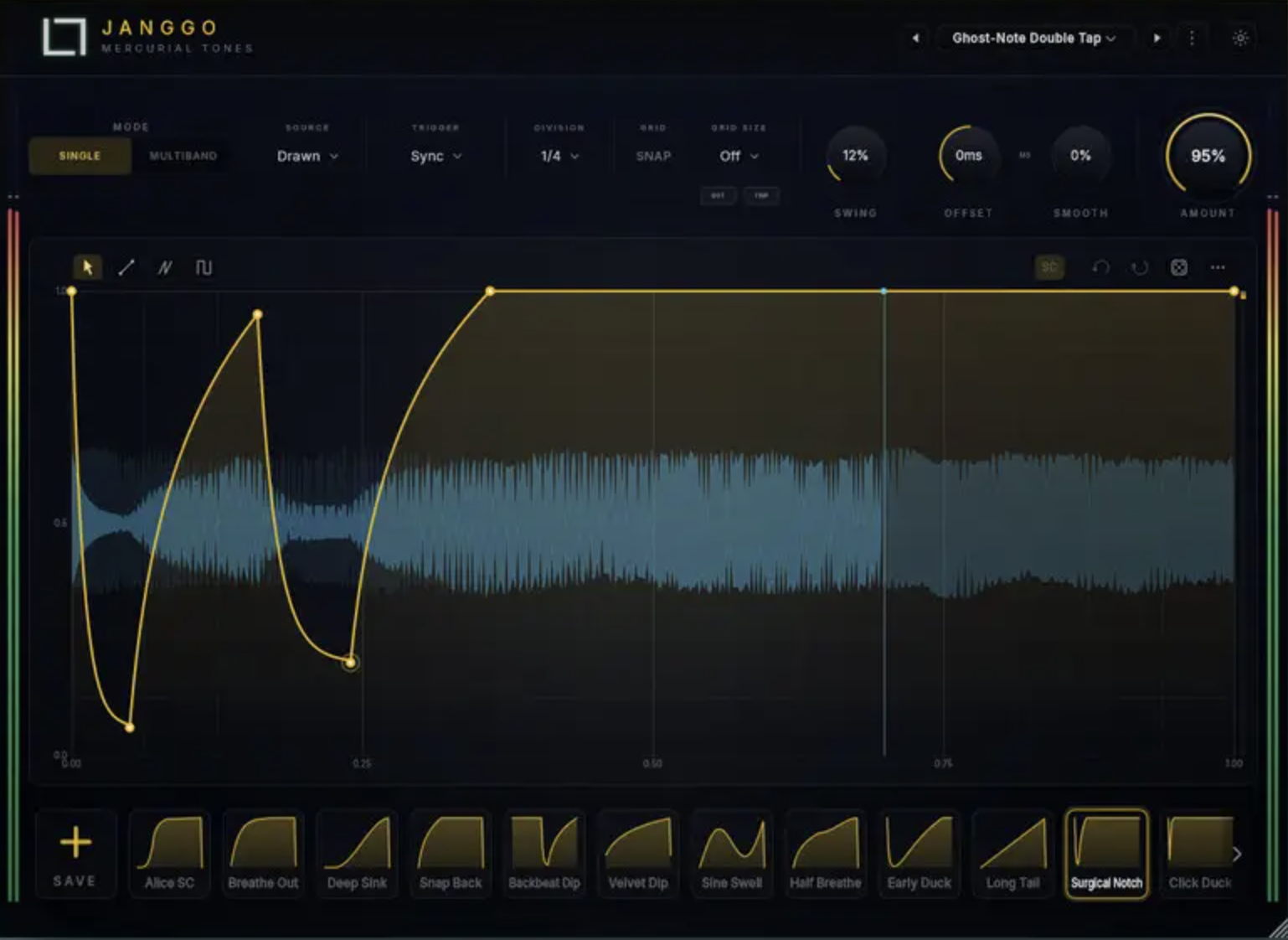Choose the square step tool
Viewport: 1288px width, 940px height.
coord(204,267)
